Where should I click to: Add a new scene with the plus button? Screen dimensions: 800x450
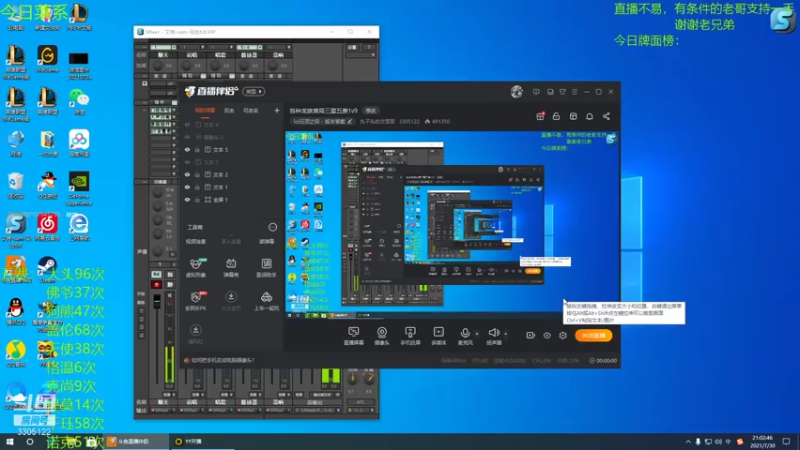[x=277, y=110]
